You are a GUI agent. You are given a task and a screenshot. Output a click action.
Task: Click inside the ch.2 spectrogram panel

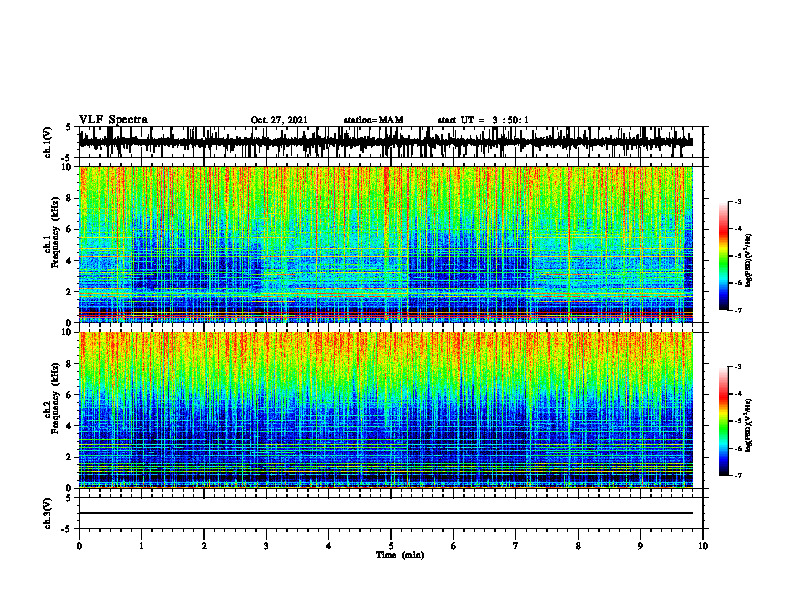[386, 410]
